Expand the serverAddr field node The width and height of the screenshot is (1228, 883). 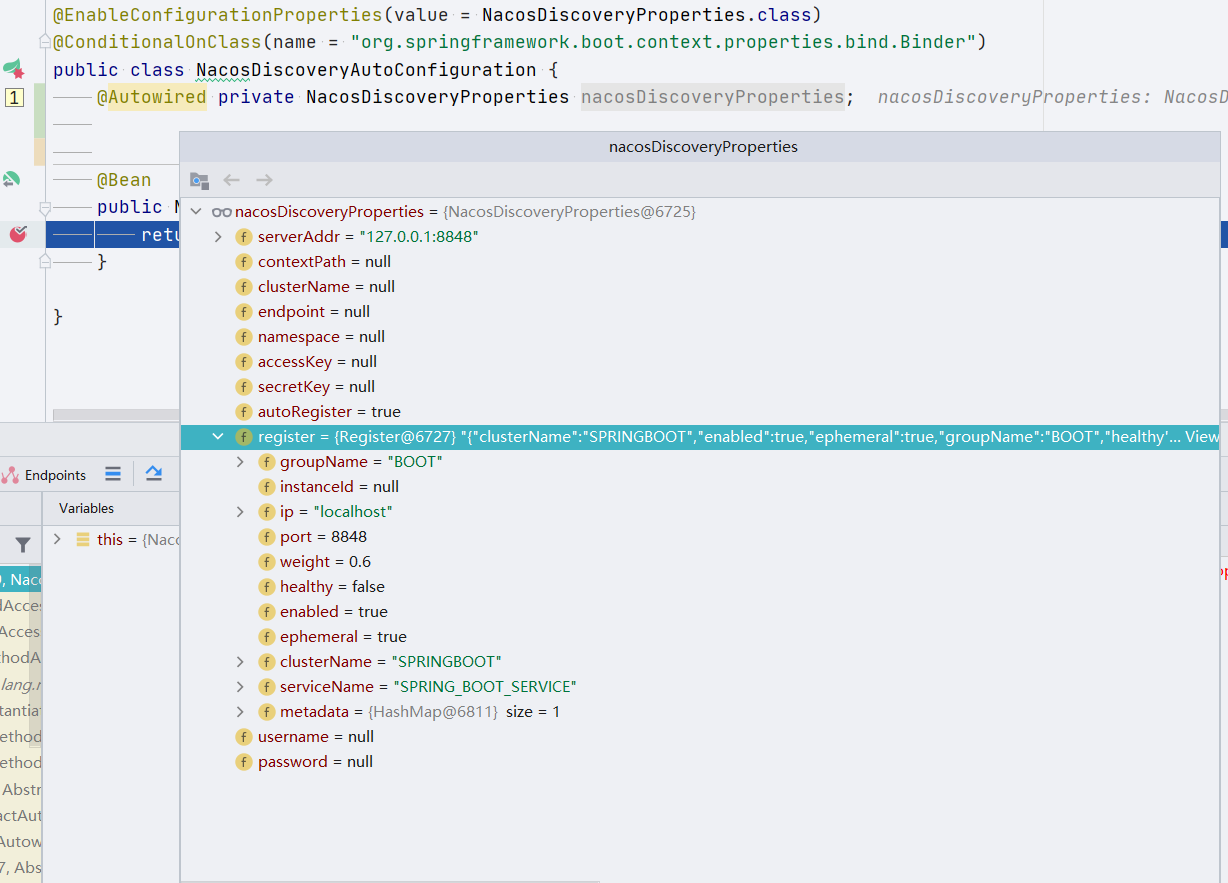pyautogui.click(x=218, y=237)
